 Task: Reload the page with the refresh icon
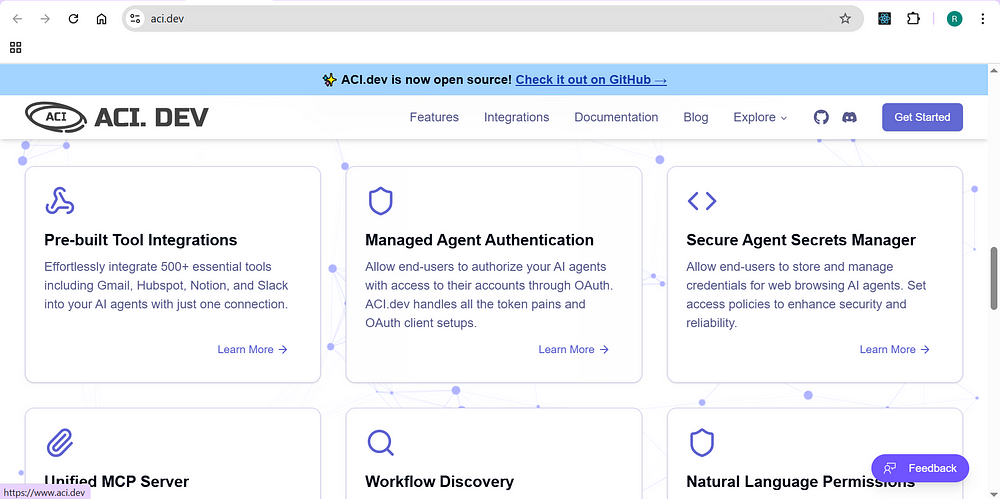73,19
